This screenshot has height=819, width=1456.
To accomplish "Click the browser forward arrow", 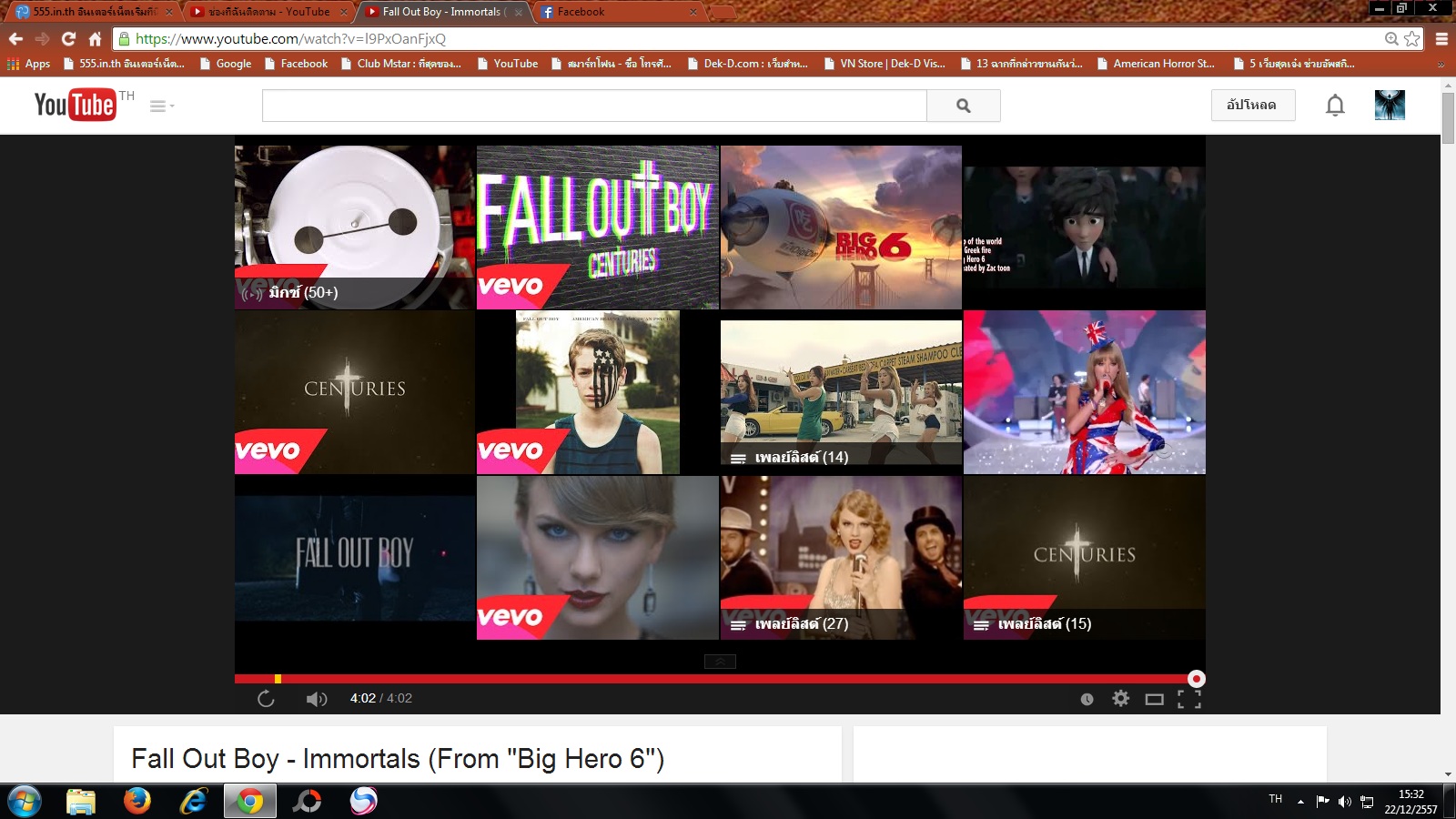I will pyautogui.click(x=42, y=39).
